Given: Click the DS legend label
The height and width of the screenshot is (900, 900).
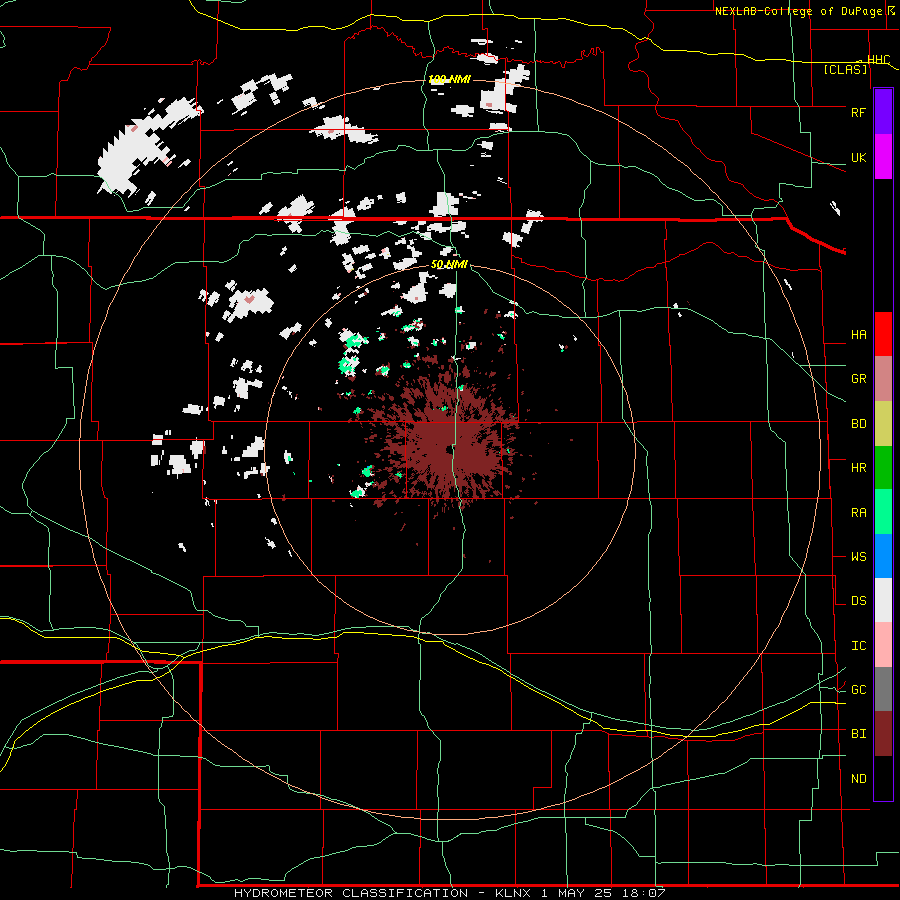Looking at the screenshot, I should [858, 601].
